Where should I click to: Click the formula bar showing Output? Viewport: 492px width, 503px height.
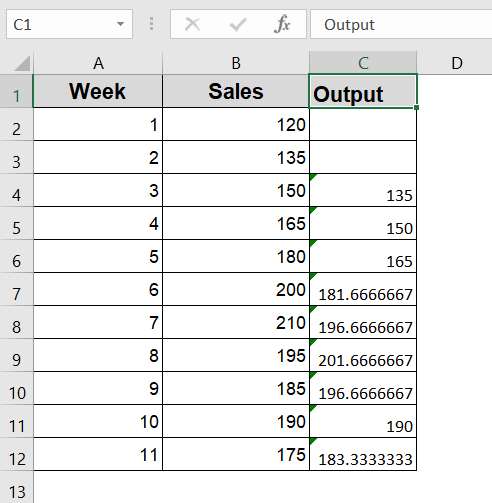point(401,24)
